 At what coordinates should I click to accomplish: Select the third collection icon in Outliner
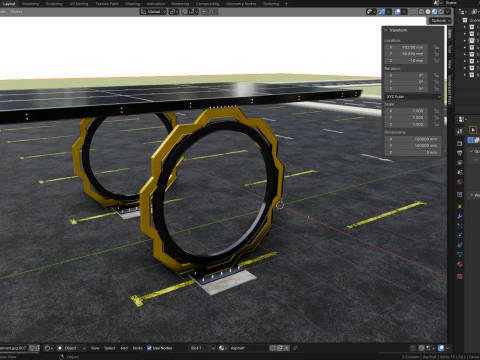(x=472, y=40)
